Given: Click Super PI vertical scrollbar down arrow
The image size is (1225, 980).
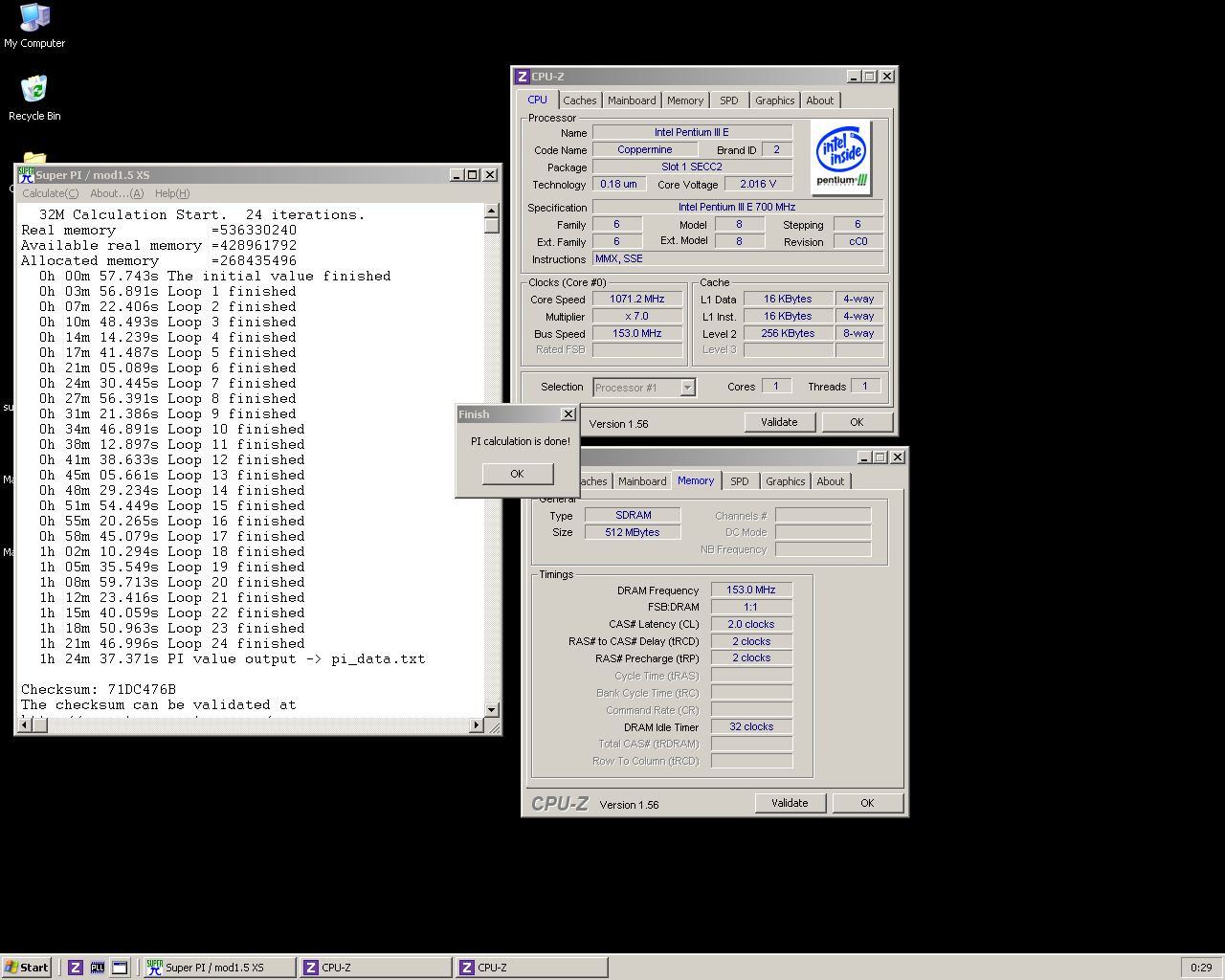Looking at the screenshot, I should (492, 710).
